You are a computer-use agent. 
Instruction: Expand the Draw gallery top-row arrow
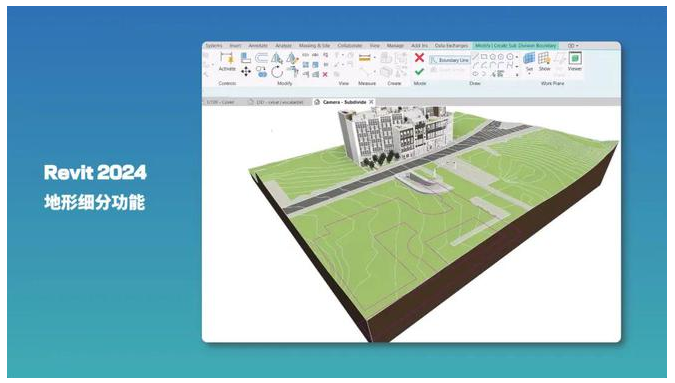517,57
